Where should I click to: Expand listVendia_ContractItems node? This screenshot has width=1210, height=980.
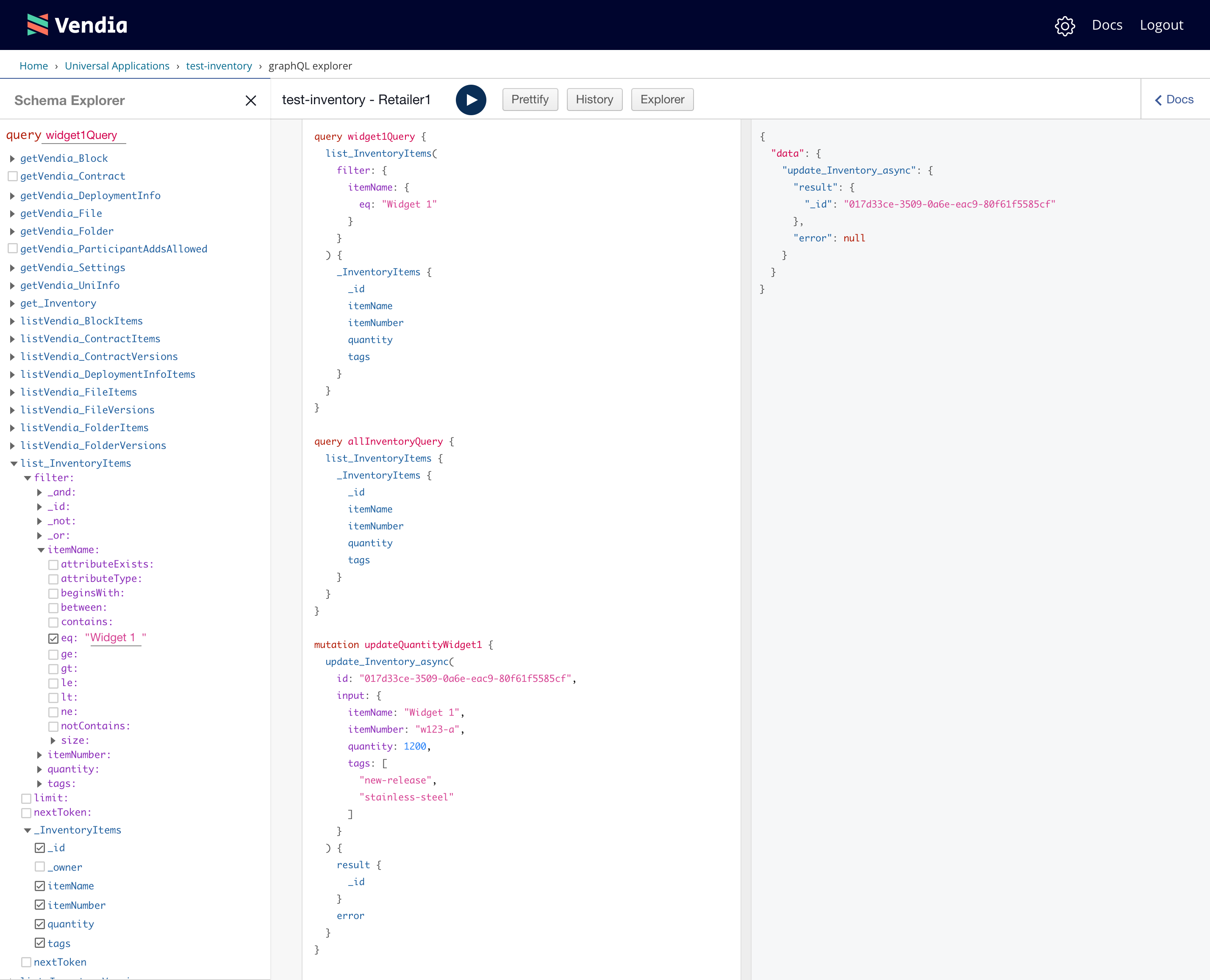coord(12,339)
